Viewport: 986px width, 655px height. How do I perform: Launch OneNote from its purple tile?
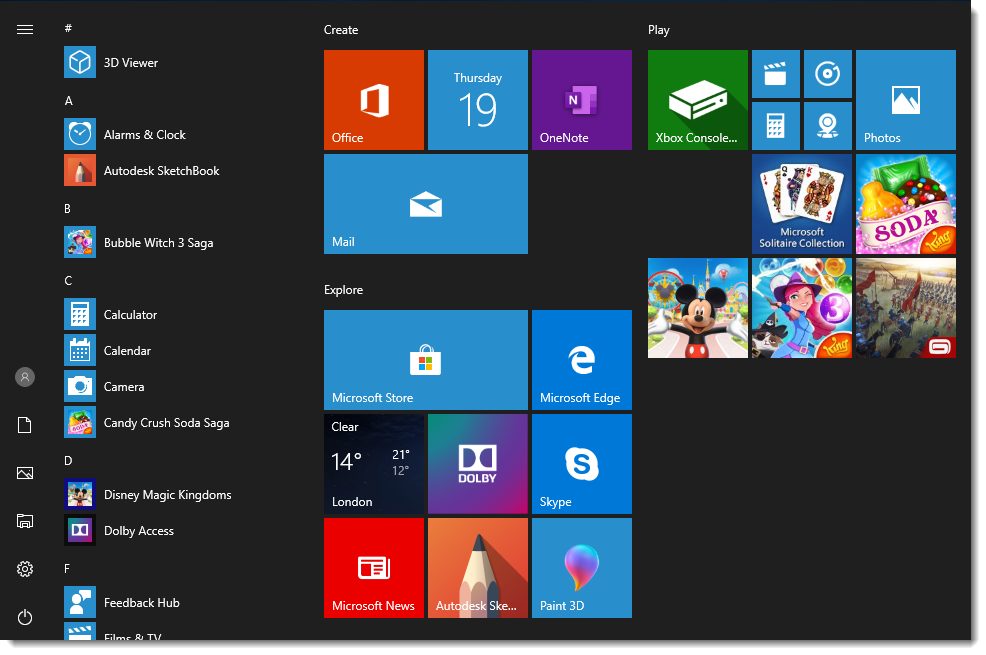click(x=581, y=99)
